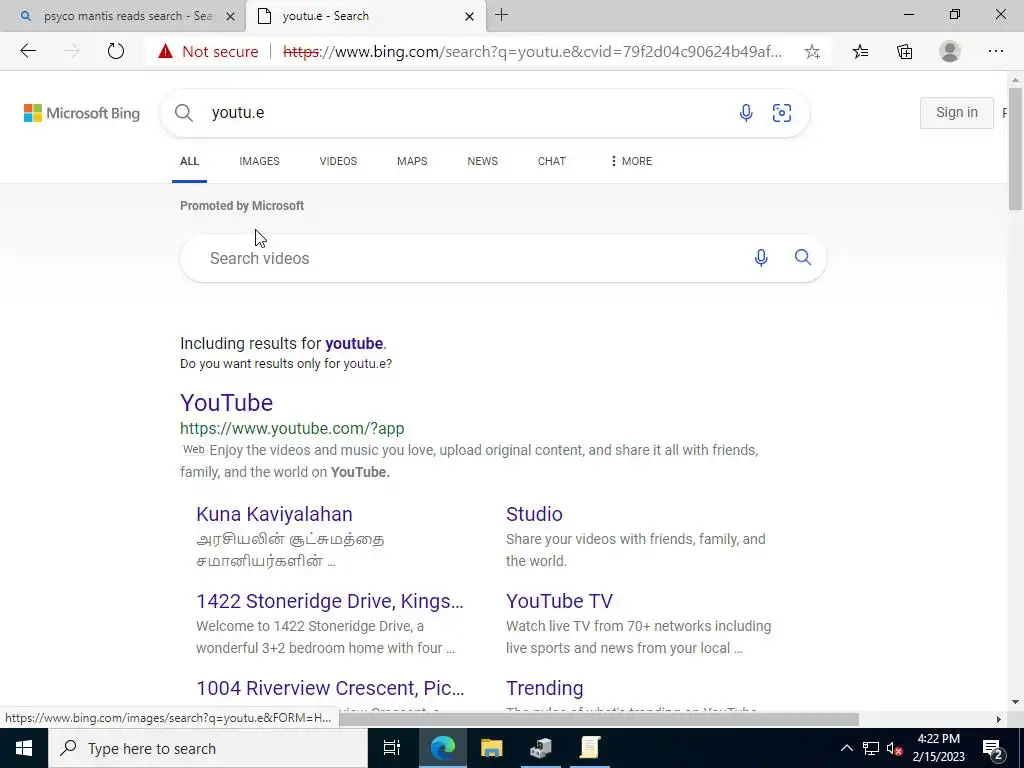1024x768 pixels.
Task: Click the browser address bar URL
Action: coord(532,52)
